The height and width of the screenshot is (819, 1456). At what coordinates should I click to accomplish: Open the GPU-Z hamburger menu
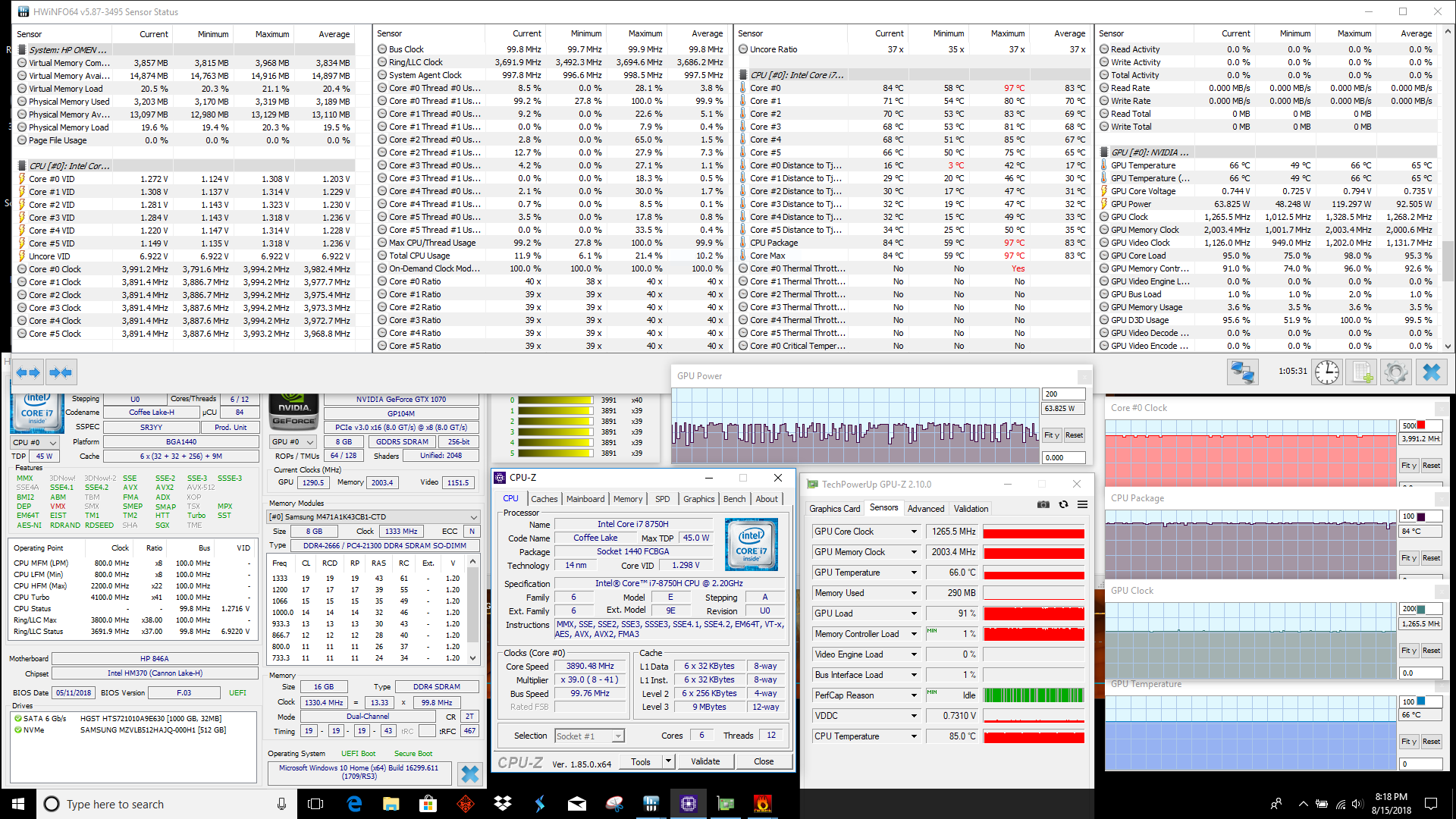(1083, 505)
